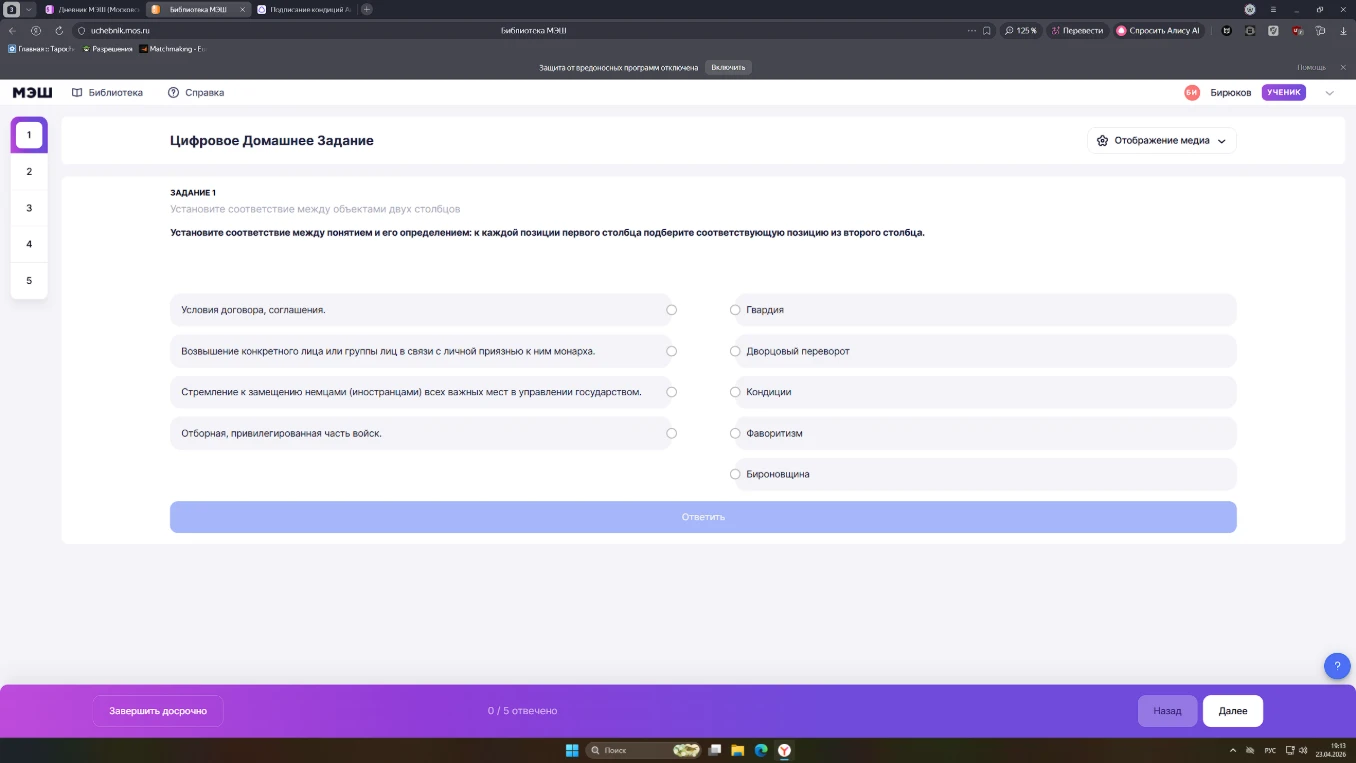The width and height of the screenshot is (1356, 763).
Task: Open Справка in the top menu
Action: (195, 92)
